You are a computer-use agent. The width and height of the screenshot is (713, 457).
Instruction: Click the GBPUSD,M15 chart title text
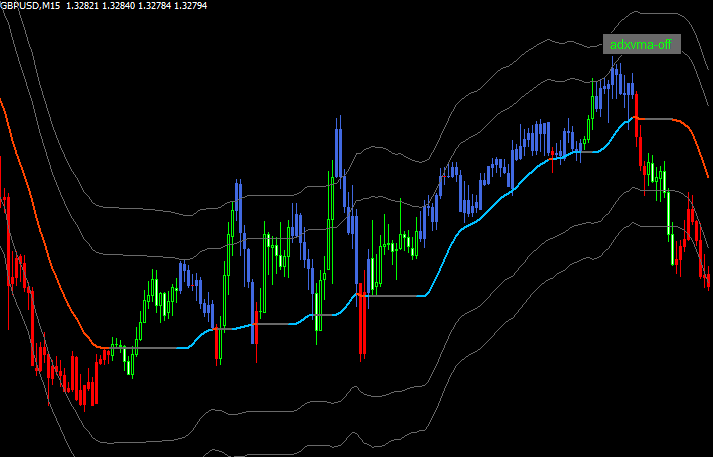tap(30, 5)
